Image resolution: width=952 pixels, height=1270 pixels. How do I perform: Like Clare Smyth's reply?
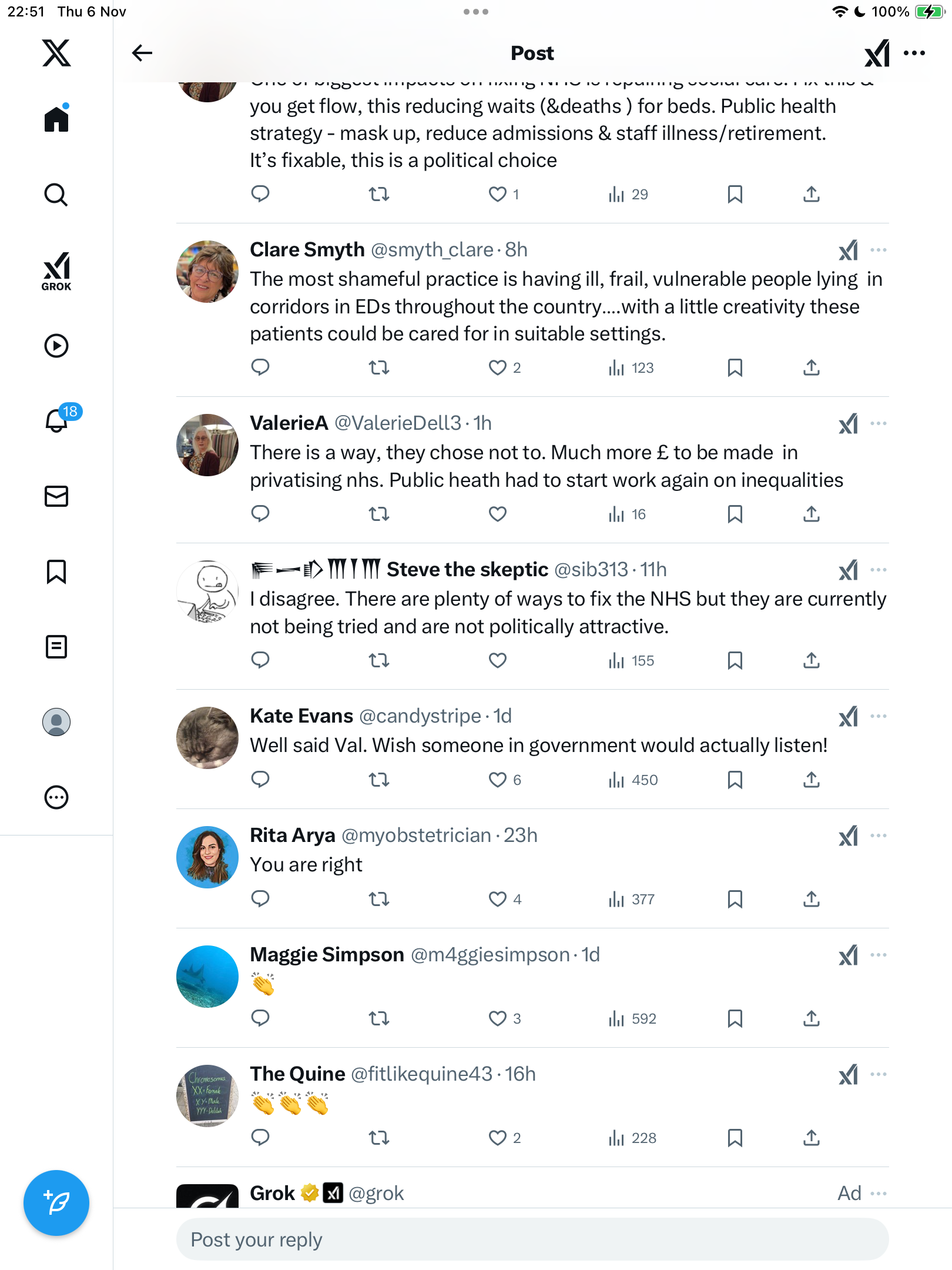pyautogui.click(x=498, y=368)
